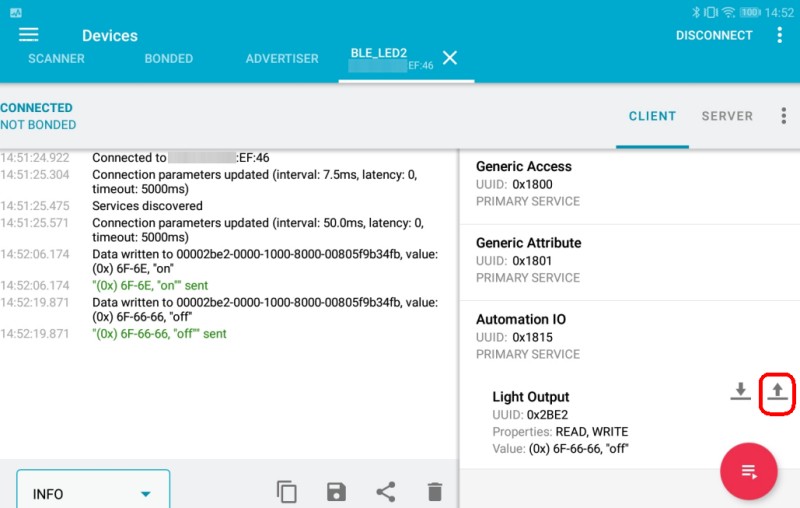This screenshot has width=800, height=508.
Task: Select the green '"off" sent' log line
Action: coord(159,334)
